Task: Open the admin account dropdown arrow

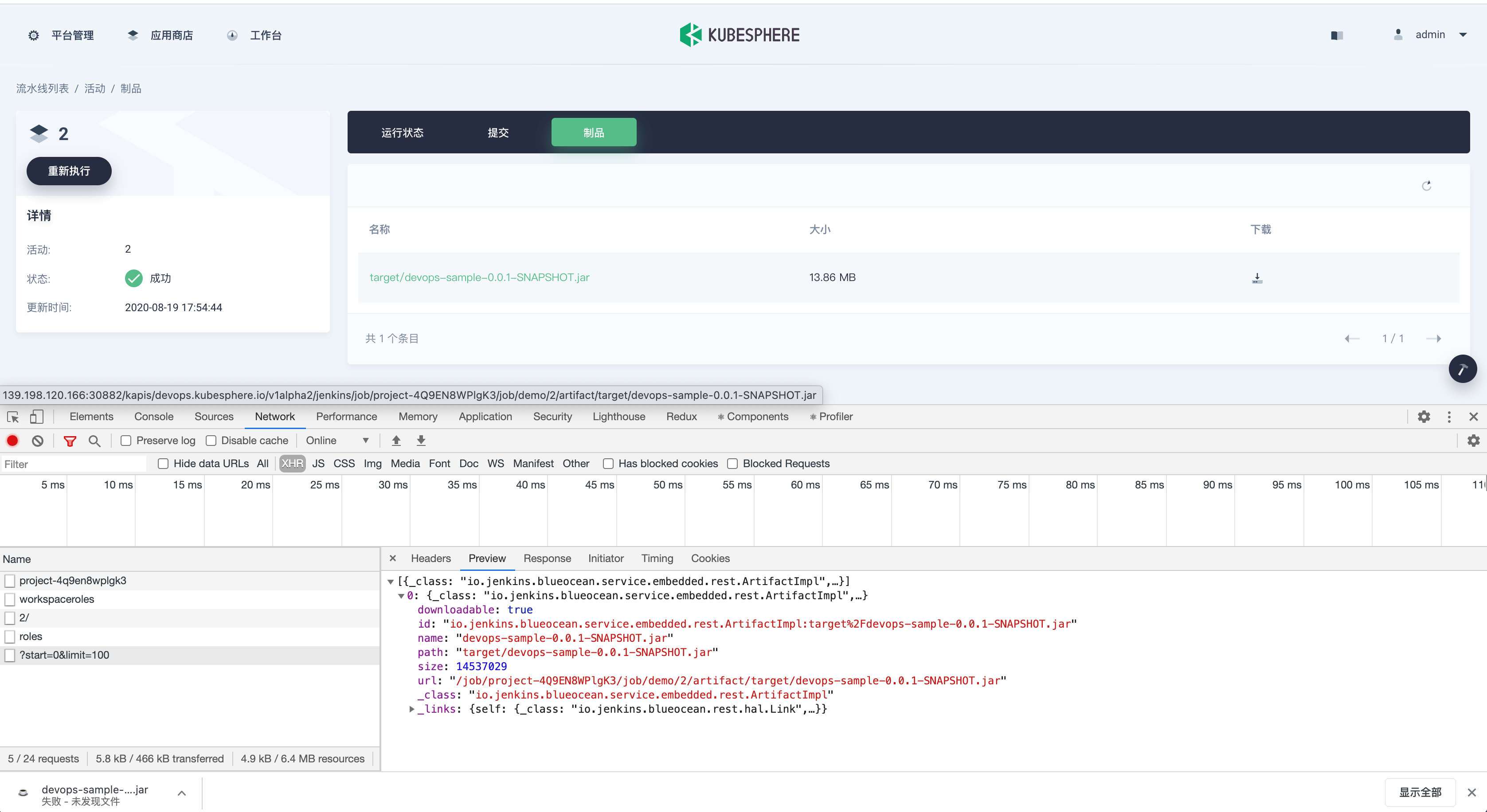Action: [x=1463, y=35]
